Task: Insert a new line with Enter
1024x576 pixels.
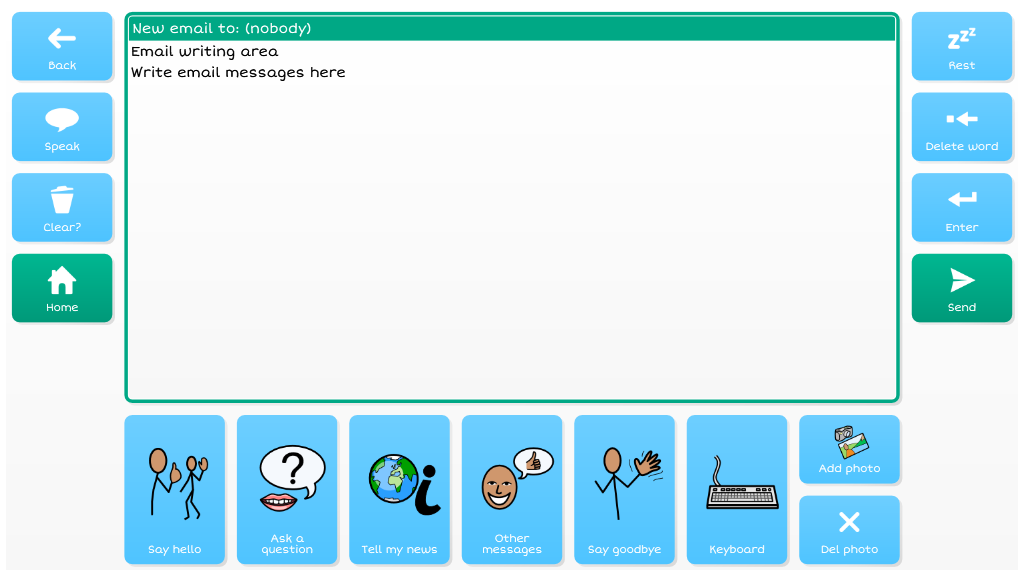Action: pyautogui.click(x=961, y=207)
